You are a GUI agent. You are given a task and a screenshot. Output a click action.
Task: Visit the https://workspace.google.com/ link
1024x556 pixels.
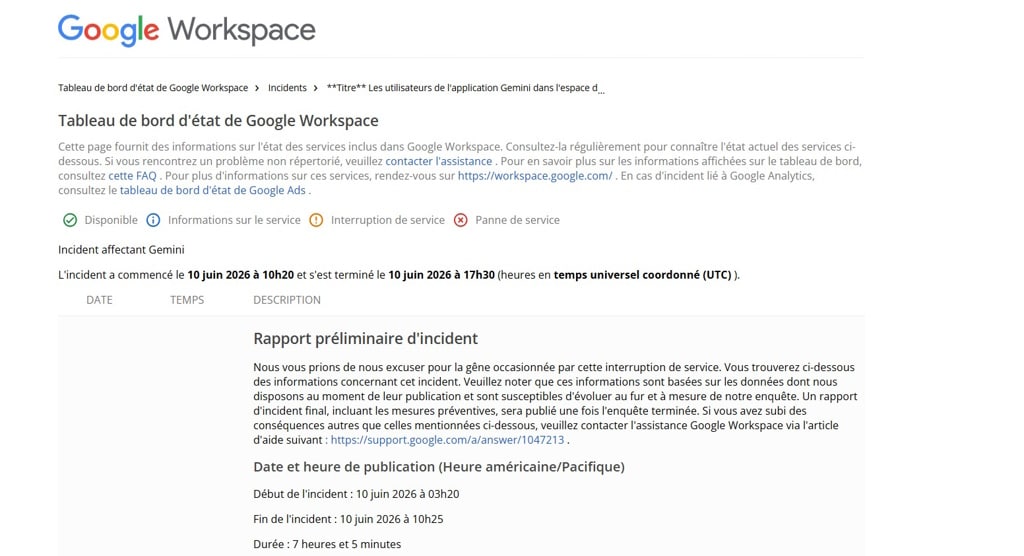(535, 176)
